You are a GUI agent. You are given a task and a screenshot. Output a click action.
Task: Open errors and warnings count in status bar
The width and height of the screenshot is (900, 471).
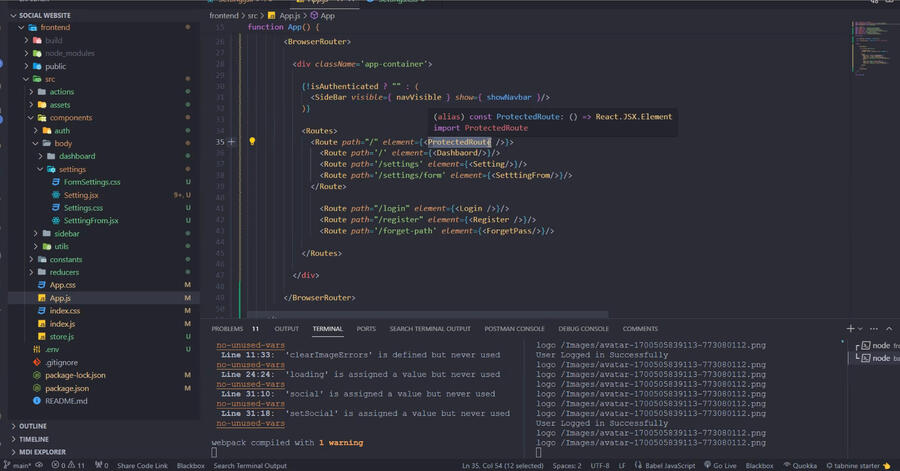tap(68, 465)
